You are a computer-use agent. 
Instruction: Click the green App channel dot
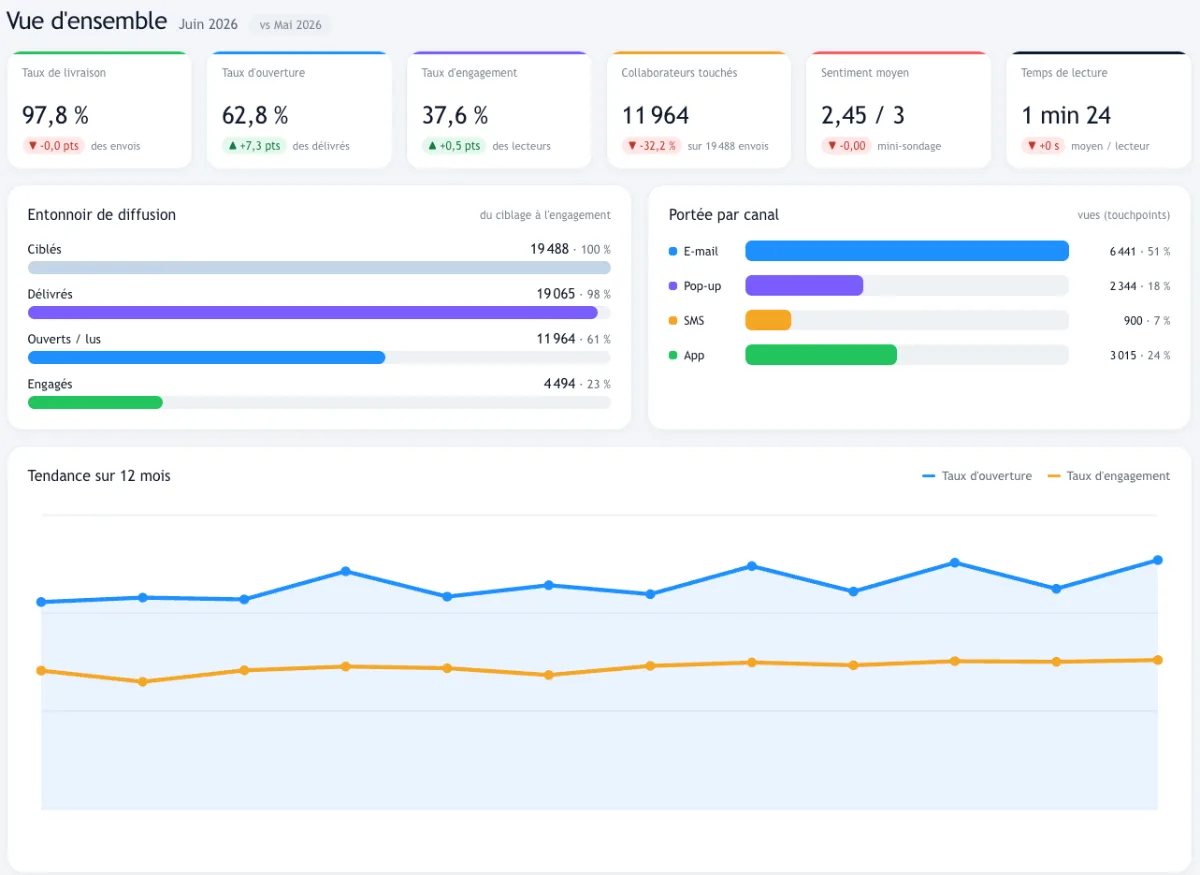tap(673, 355)
